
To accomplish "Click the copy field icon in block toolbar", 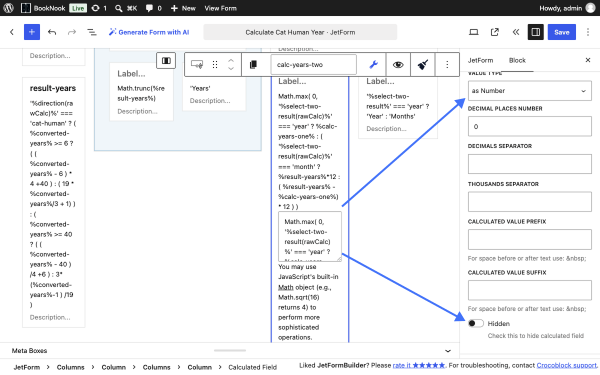I will [x=253, y=64].
